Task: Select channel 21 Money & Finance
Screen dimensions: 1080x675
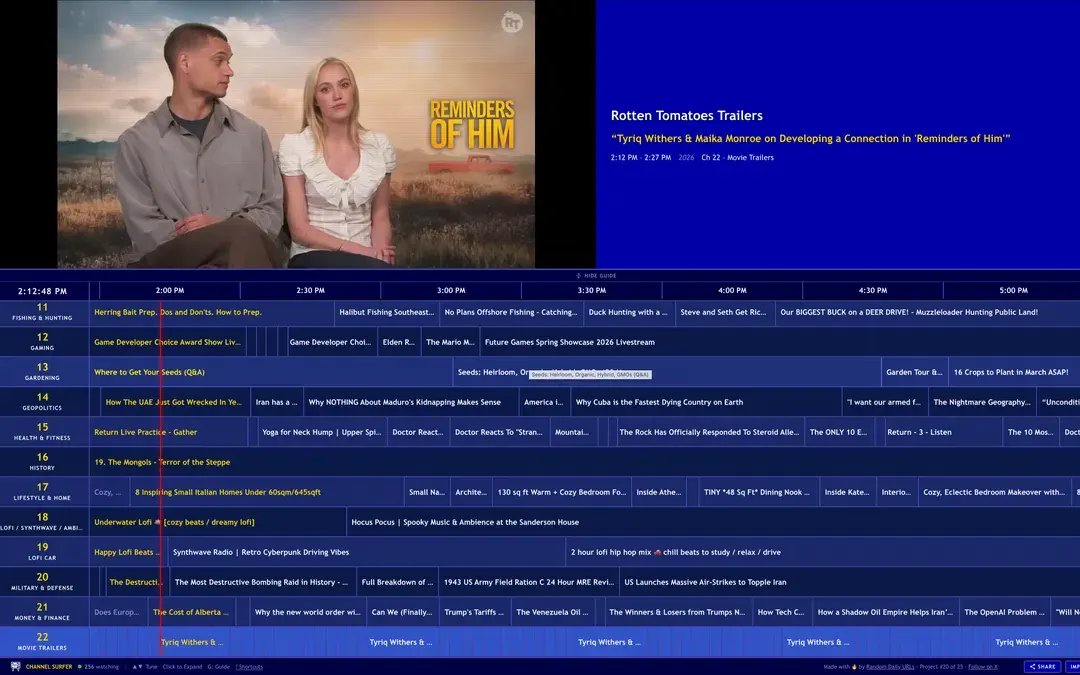Action: click(43, 612)
